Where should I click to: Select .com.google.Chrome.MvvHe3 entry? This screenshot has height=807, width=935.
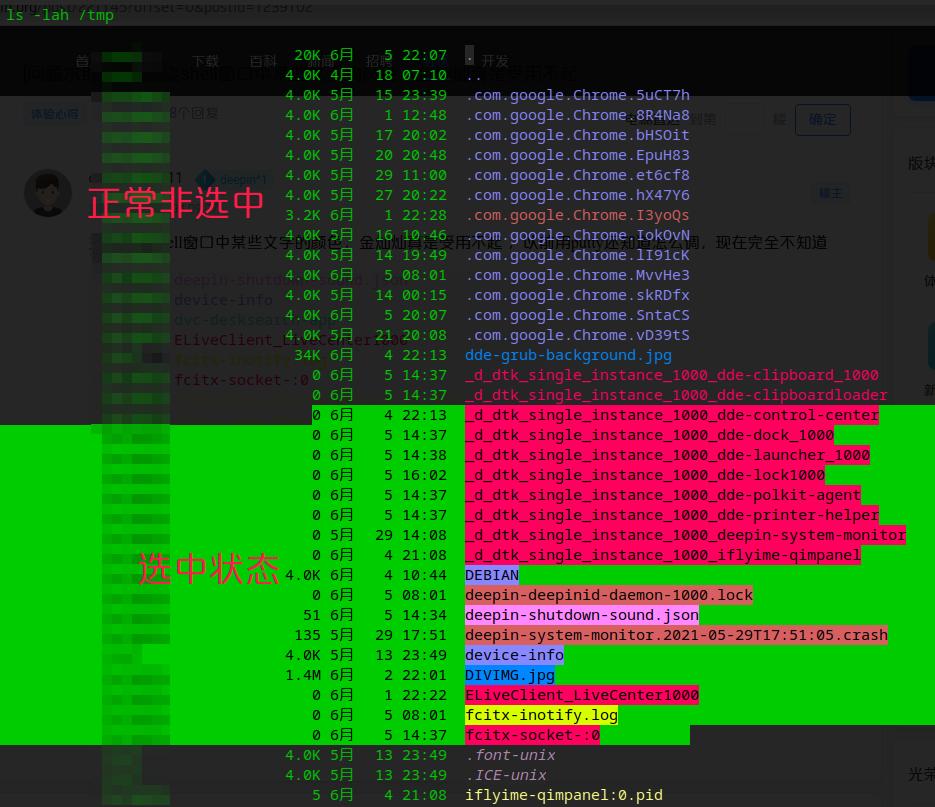point(577,275)
